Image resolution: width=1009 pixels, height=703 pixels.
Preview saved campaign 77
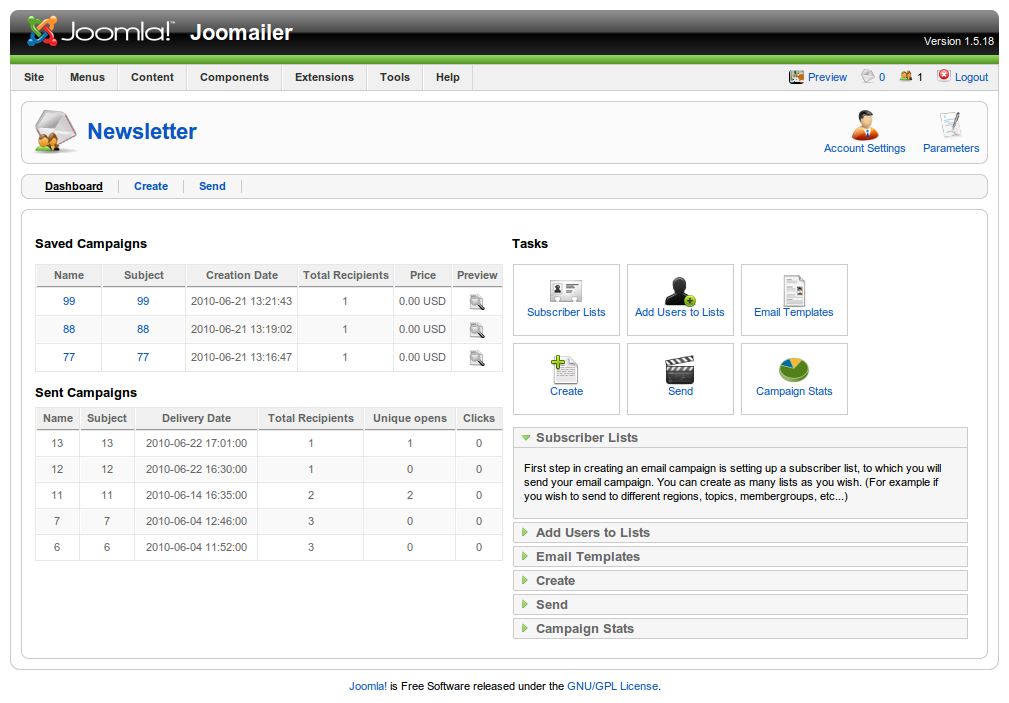pyautogui.click(x=477, y=358)
